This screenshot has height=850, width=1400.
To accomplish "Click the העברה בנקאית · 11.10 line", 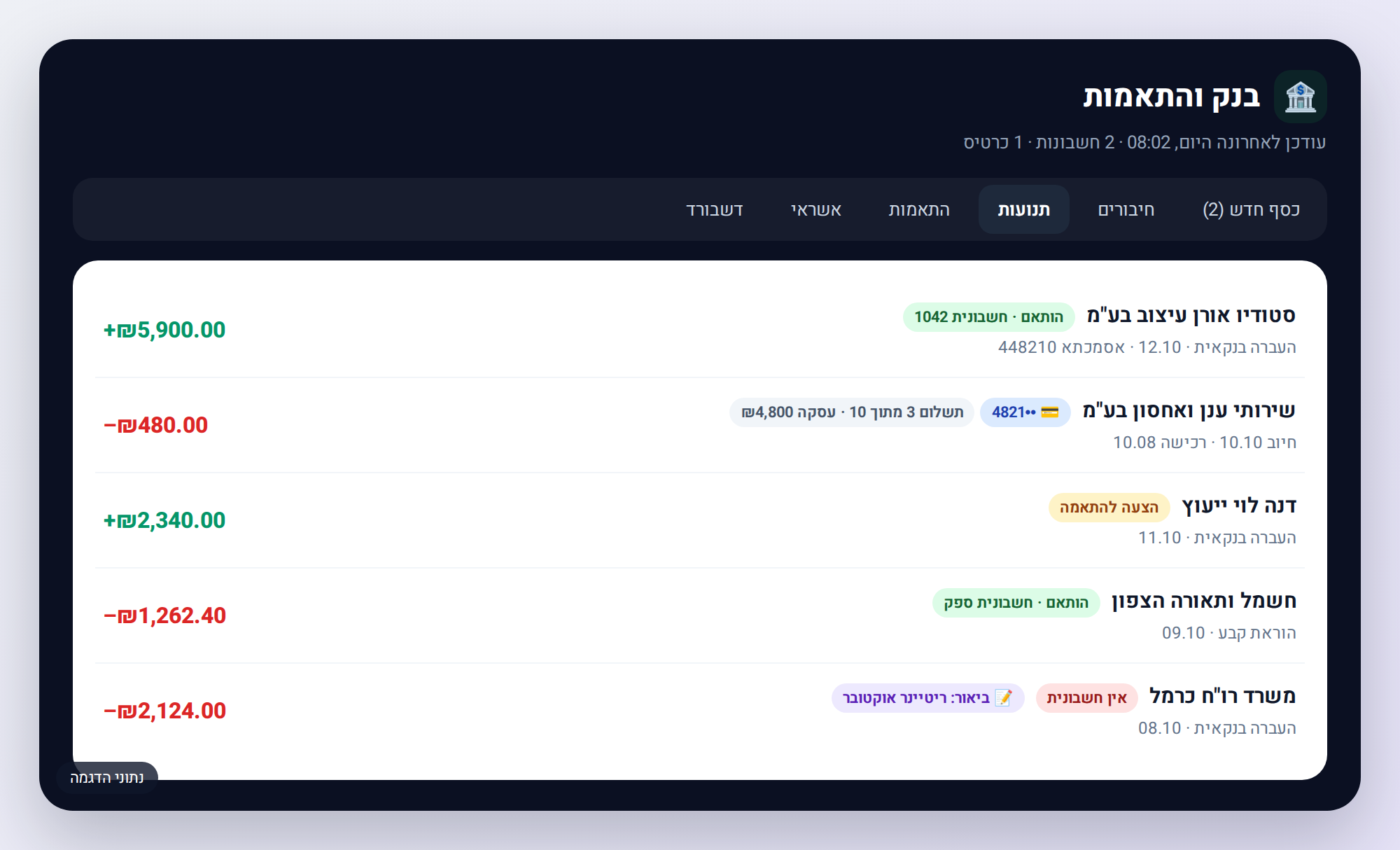I will (1217, 538).
